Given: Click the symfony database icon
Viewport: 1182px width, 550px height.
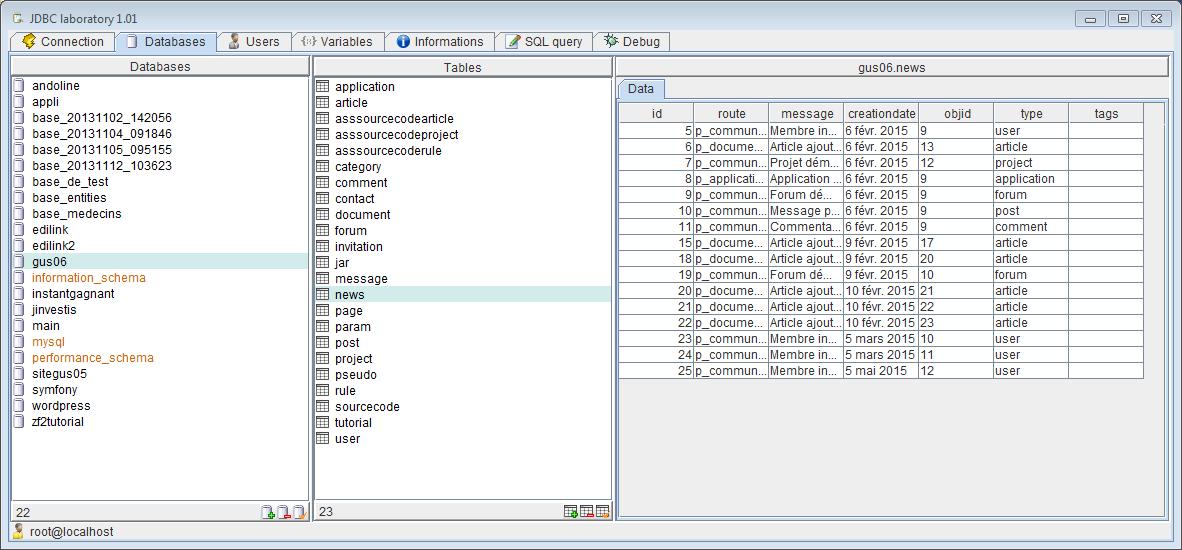Looking at the screenshot, I should click(19, 390).
